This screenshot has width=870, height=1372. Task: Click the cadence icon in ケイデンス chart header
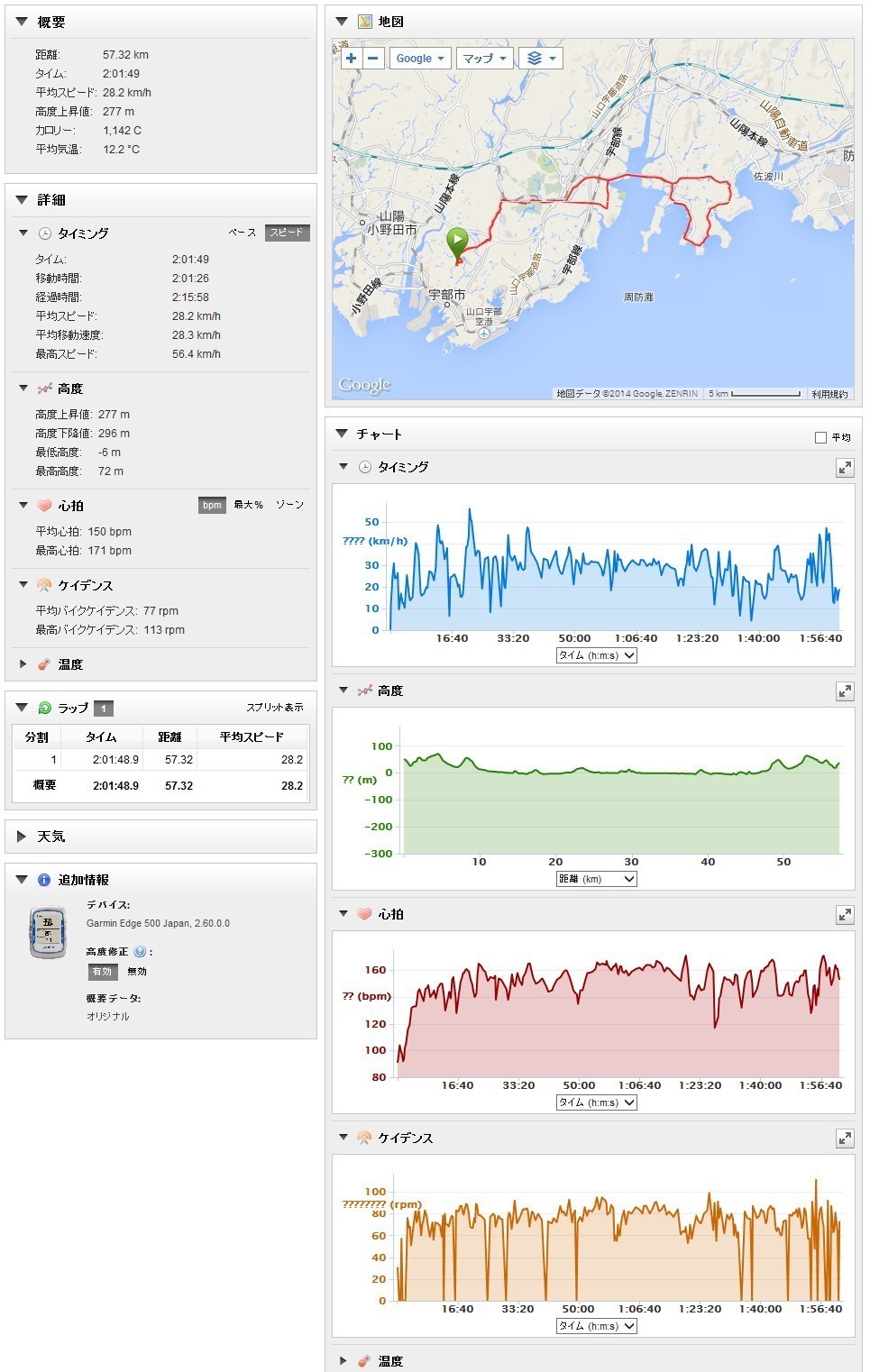click(x=364, y=1138)
